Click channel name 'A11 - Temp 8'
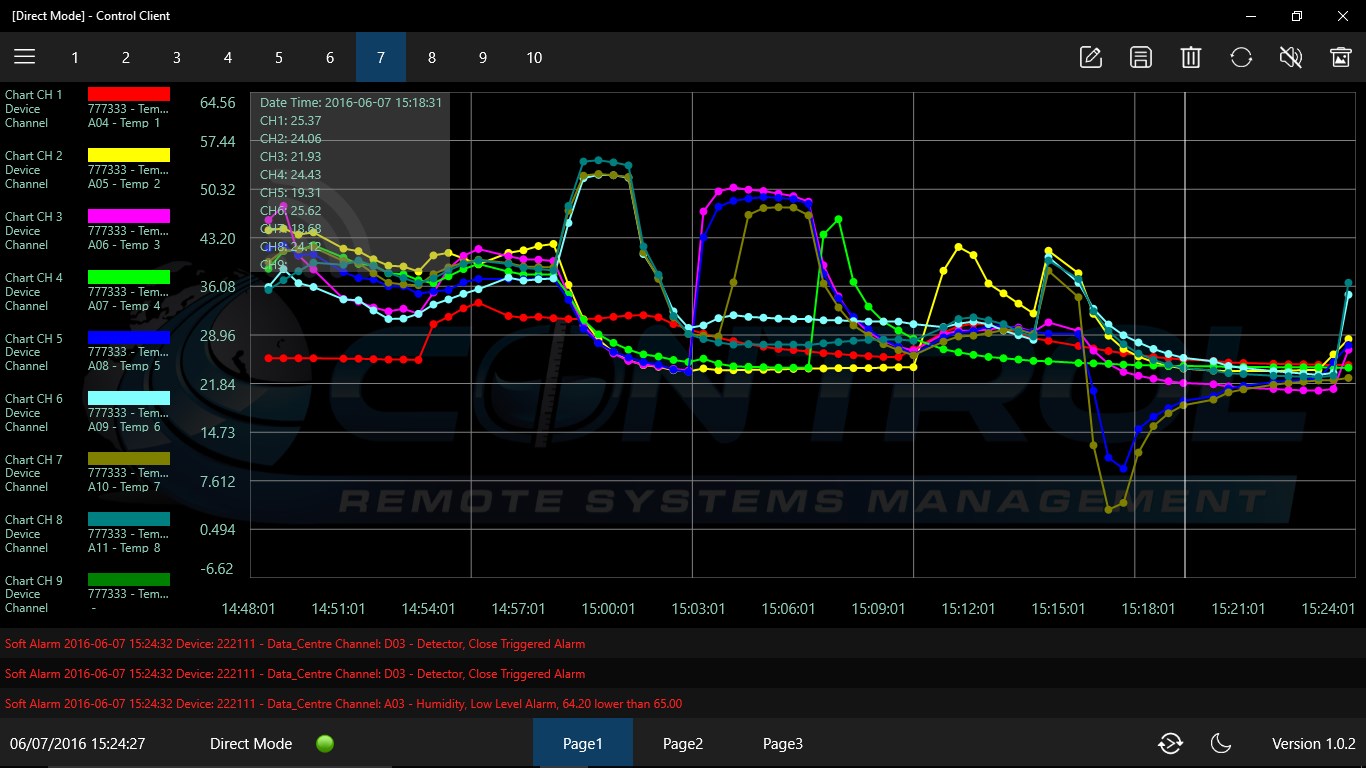This screenshot has height=768, width=1366. [x=124, y=548]
